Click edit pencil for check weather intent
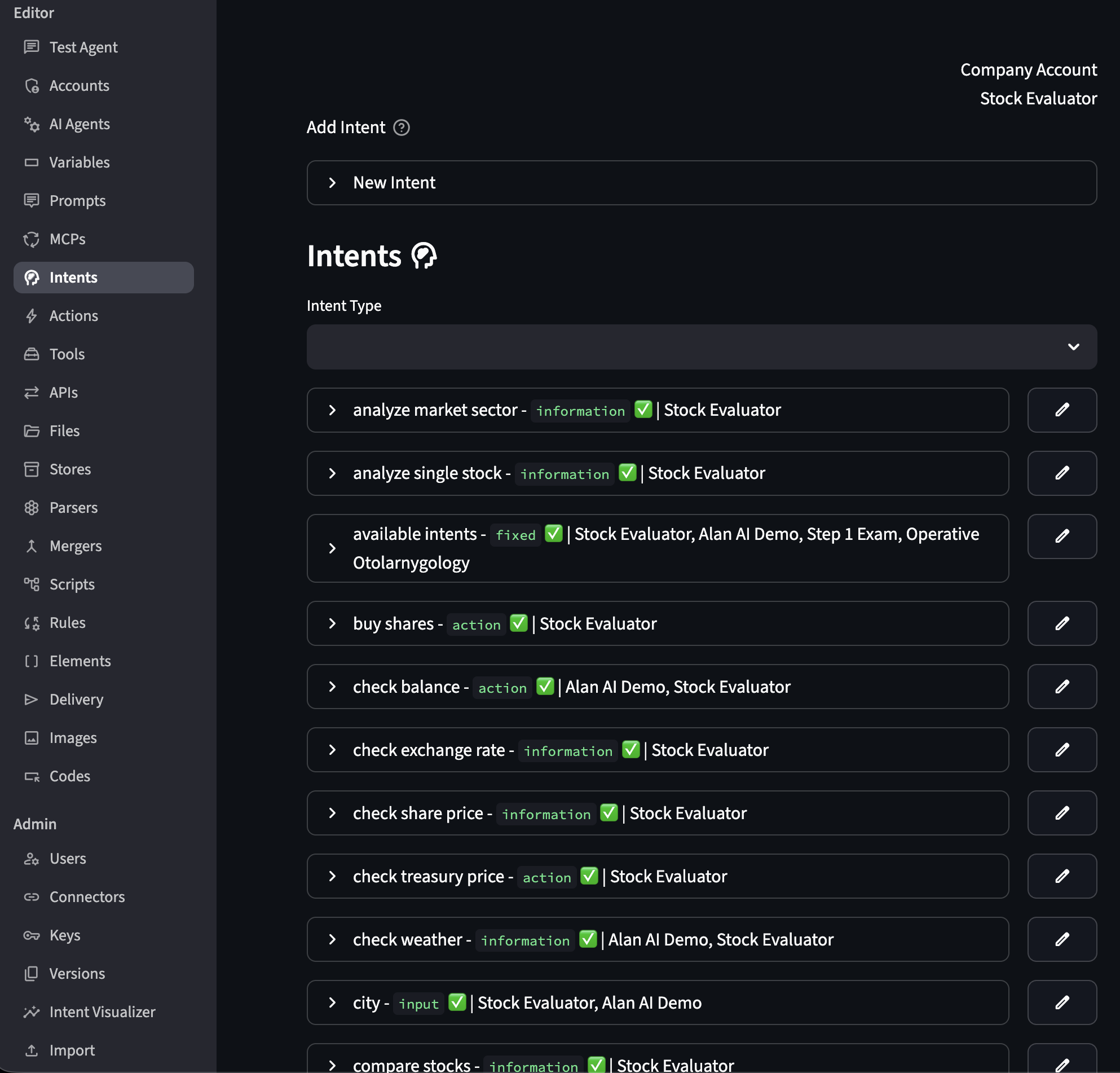The width and height of the screenshot is (1120, 1073). (x=1061, y=939)
